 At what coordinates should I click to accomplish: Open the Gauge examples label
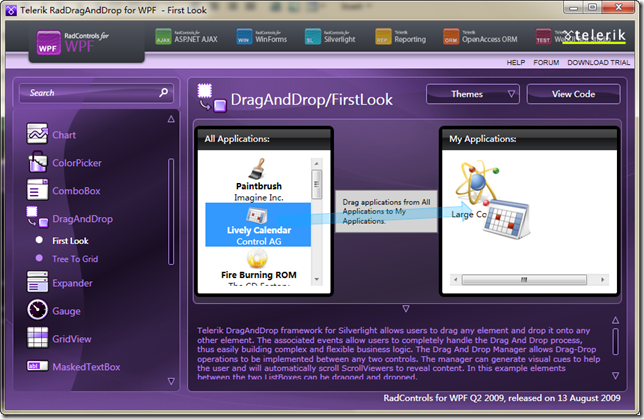click(x=66, y=311)
